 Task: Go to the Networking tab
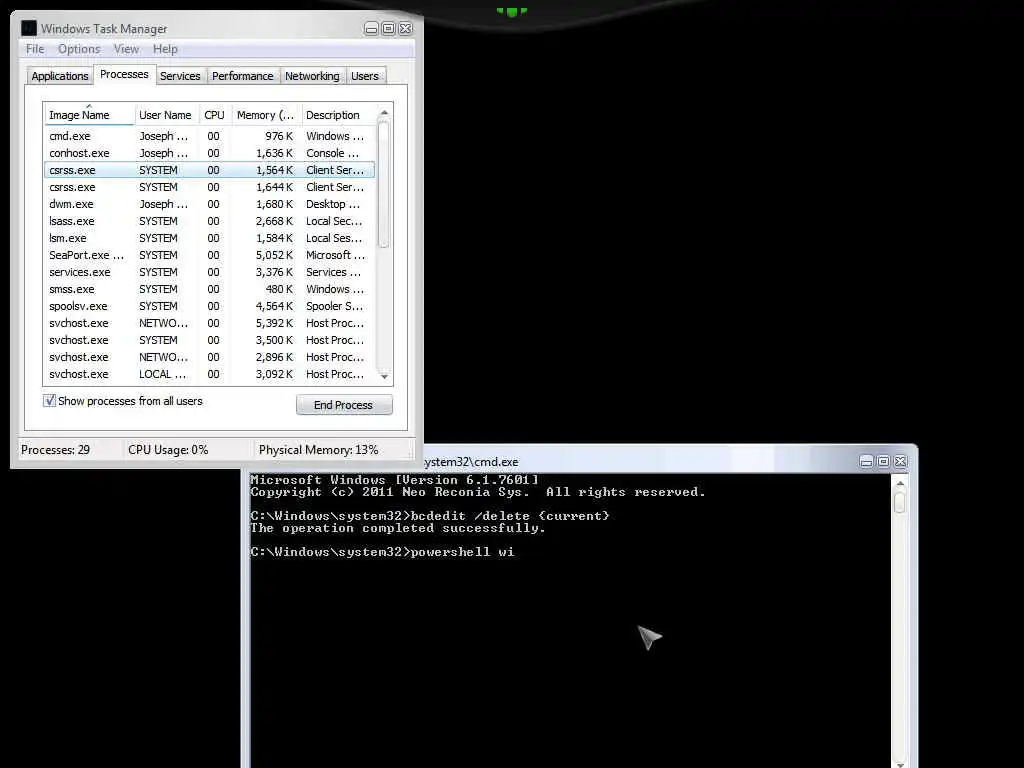(x=312, y=76)
